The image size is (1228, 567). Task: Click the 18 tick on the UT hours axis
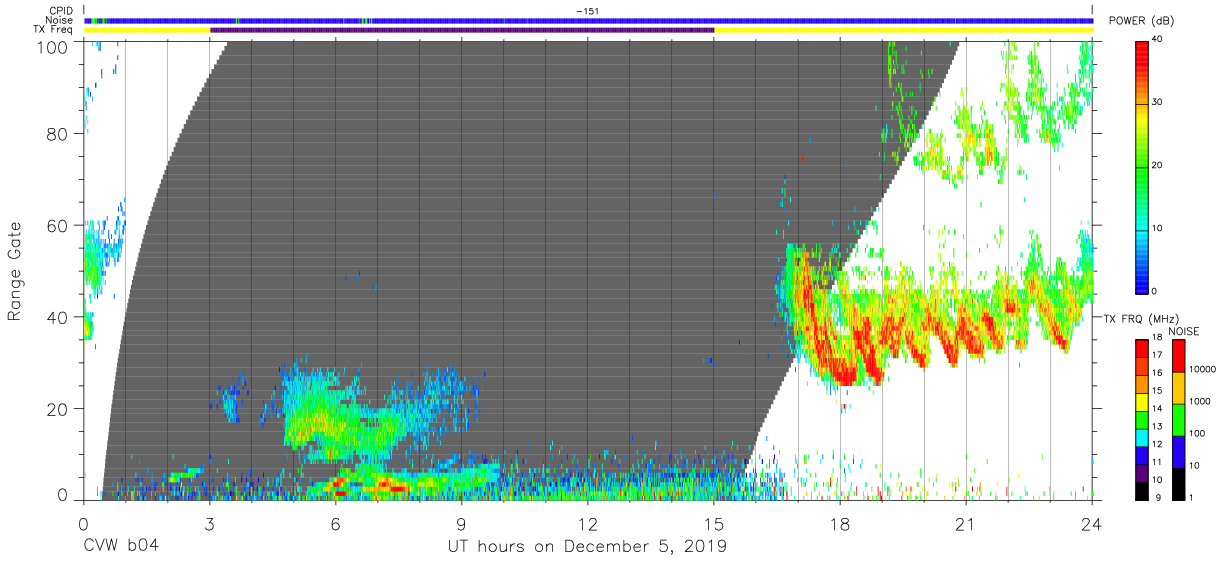[x=839, y=523]
